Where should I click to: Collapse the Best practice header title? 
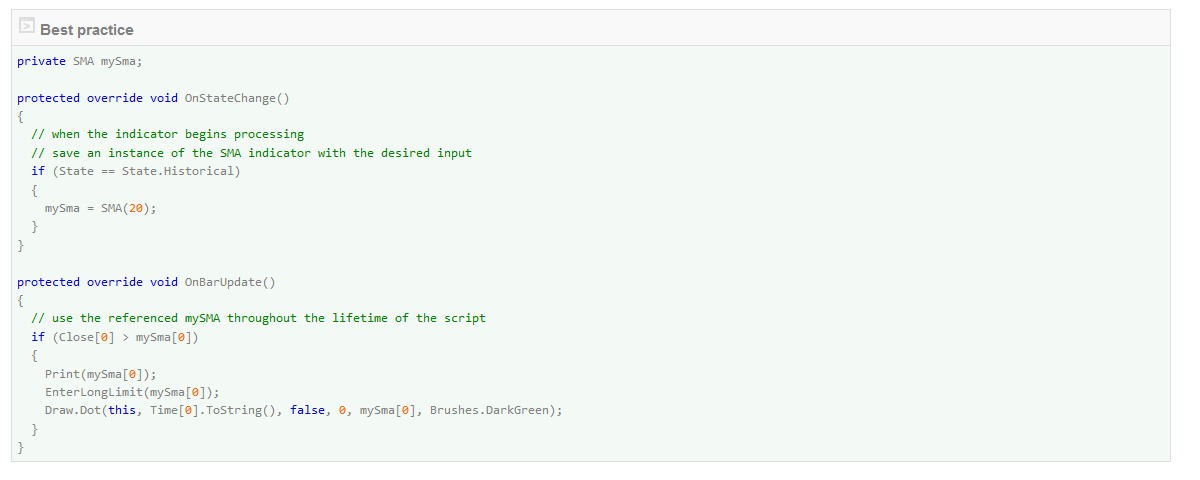click(87, 30)
